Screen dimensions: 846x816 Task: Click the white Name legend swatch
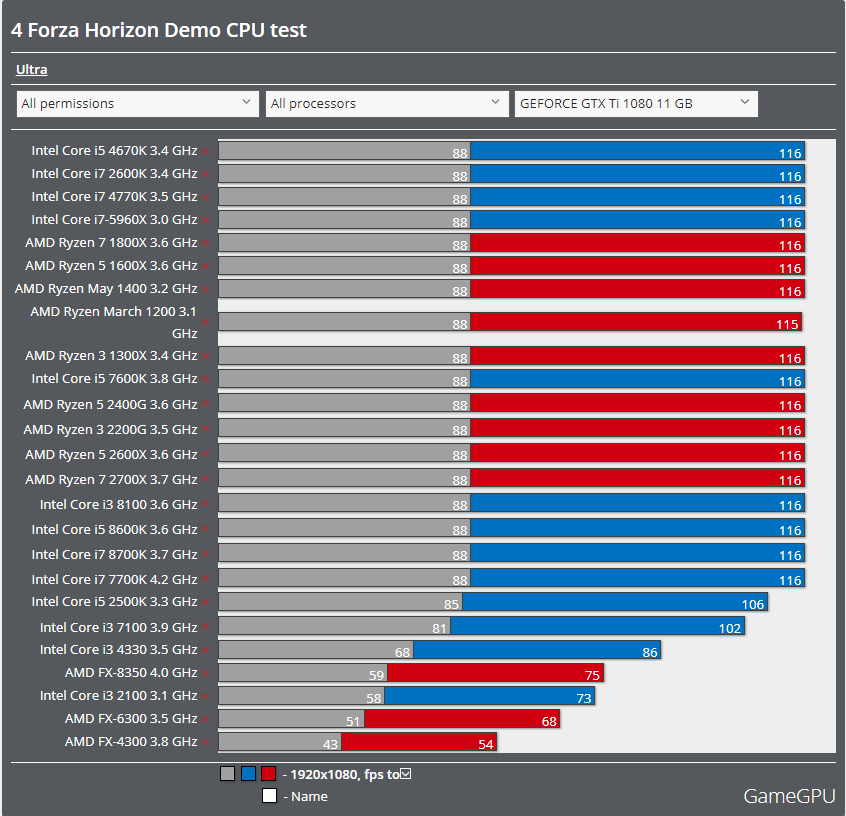tap(269, 796)
